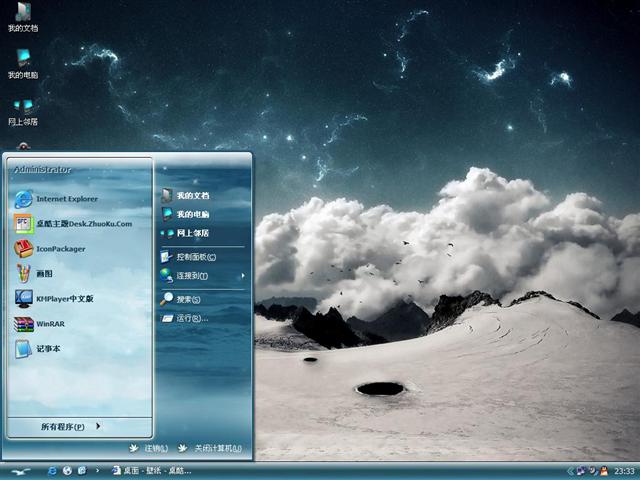The width and height of the screenshot is (640, 480).
Task: Open 记事本 (Notepad)
Action: (x=49, y=348)
